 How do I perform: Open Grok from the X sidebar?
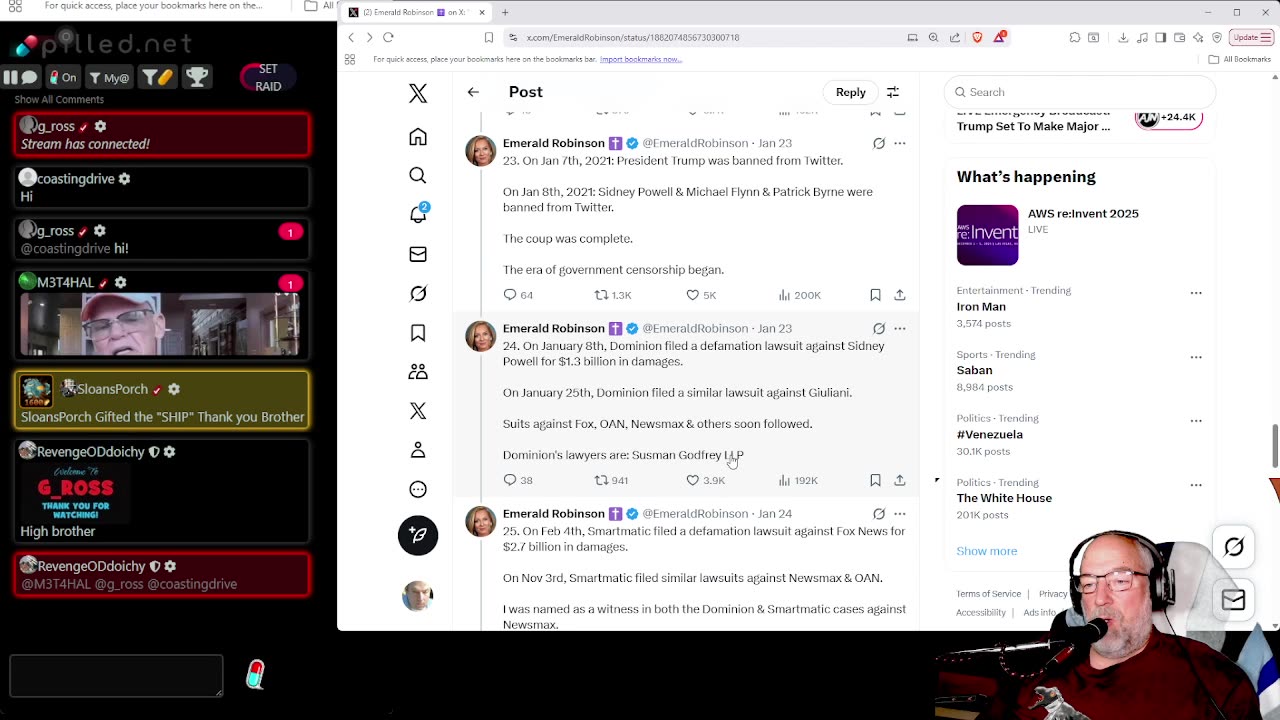point(418,293)
